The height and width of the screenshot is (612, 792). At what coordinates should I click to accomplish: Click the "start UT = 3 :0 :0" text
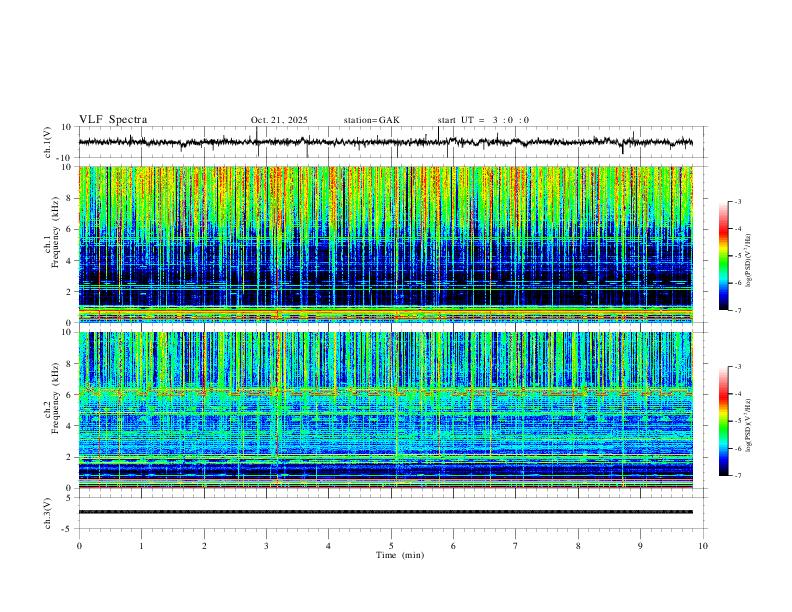coord(483,120)
